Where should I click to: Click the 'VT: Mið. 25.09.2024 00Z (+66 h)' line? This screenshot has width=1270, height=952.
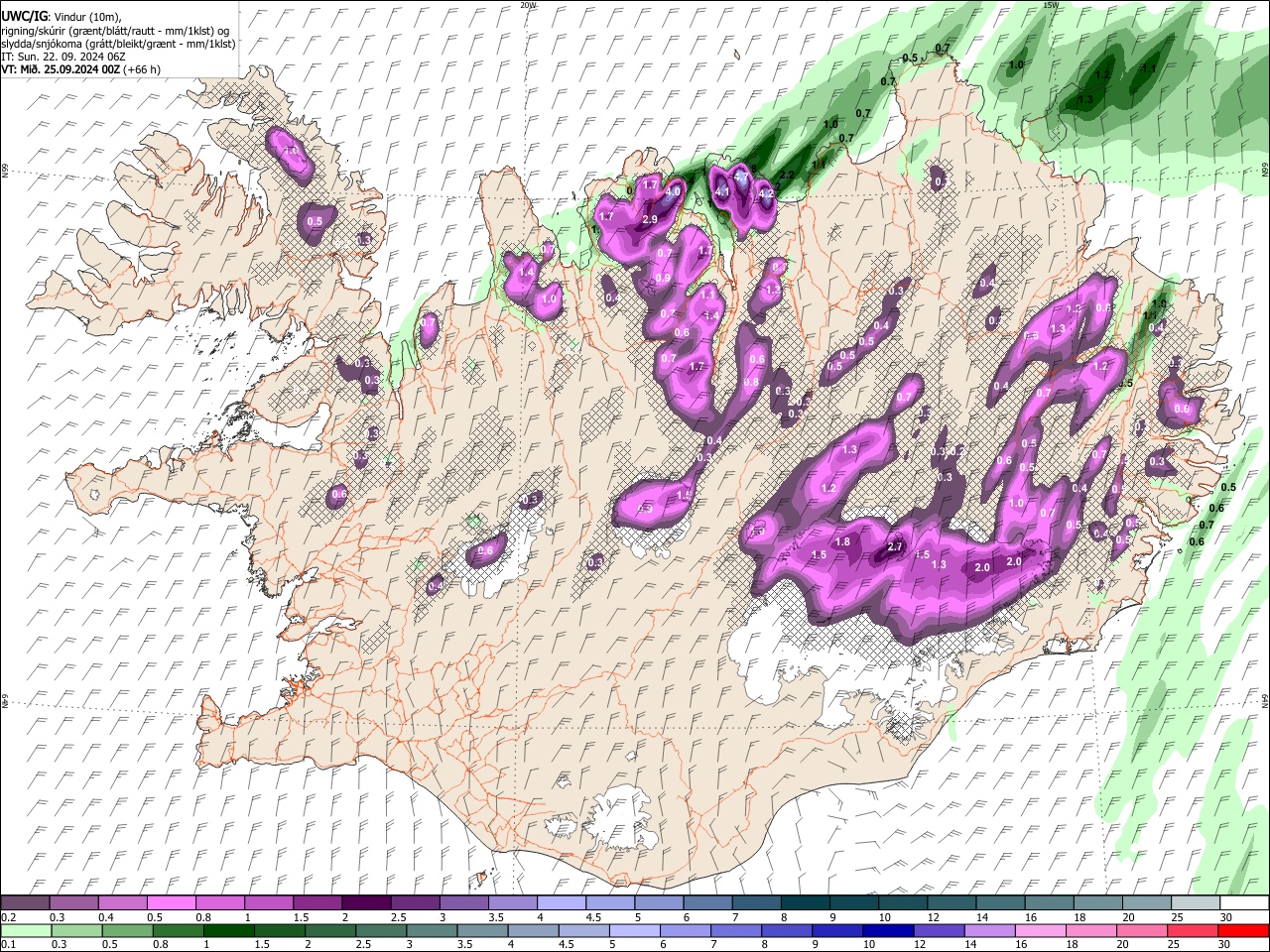click(x=80, y=69)
